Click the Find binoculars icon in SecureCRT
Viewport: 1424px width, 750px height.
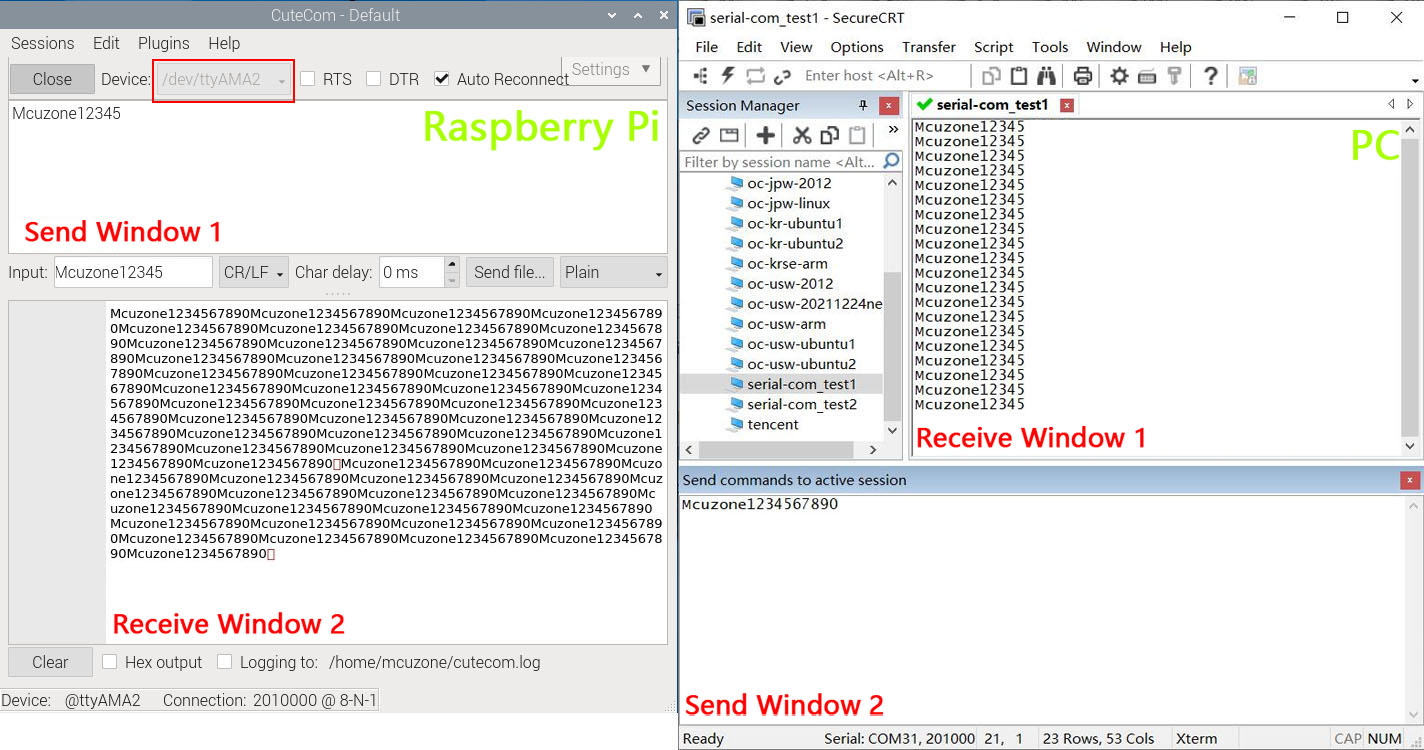click(x=1046, y=76)
